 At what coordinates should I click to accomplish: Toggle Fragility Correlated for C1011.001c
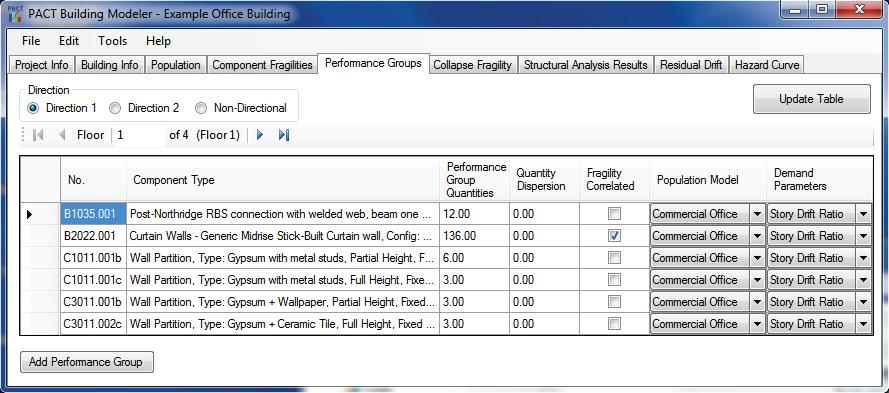[x=614, y=280]
